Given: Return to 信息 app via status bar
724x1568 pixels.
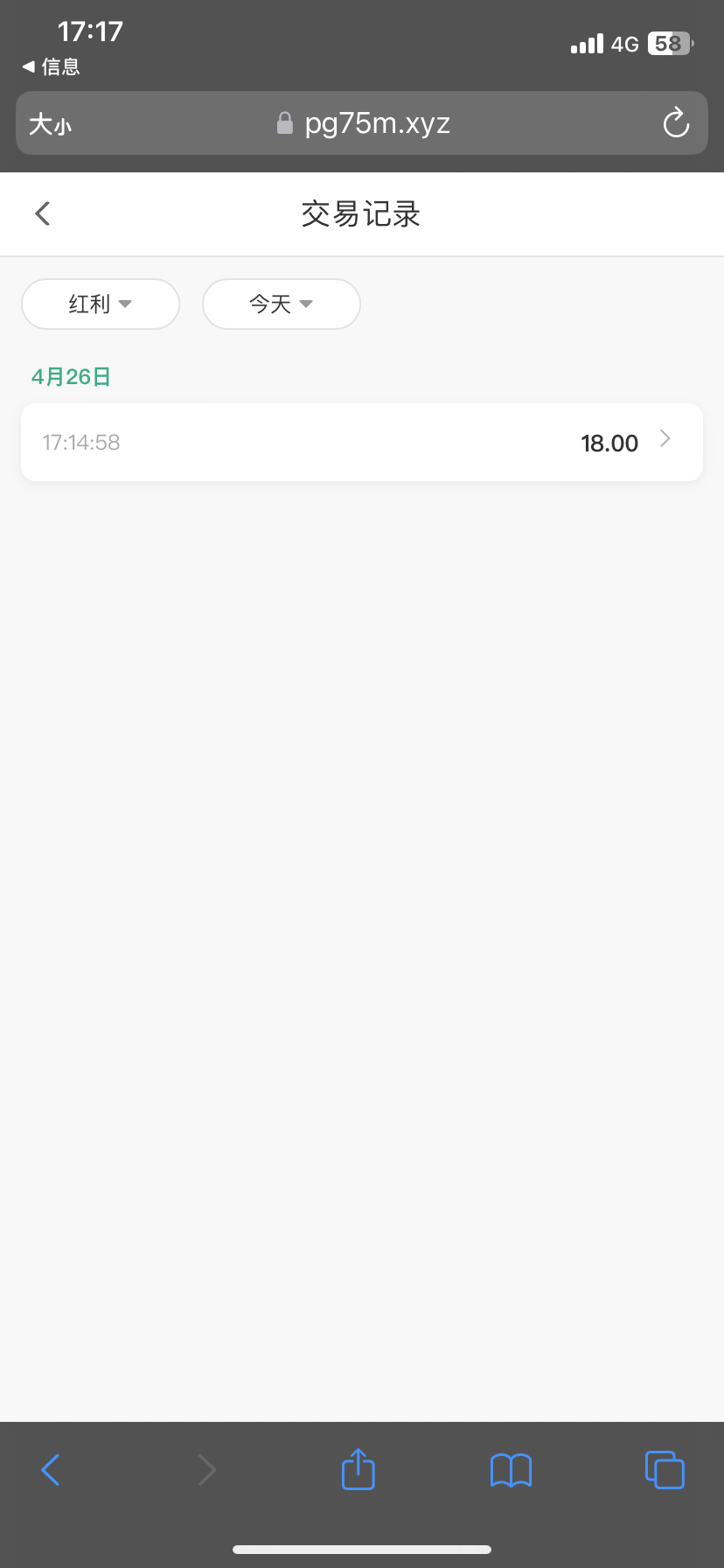Looking at the screenshot, I should pyautogui.click(x=52, y=66).
